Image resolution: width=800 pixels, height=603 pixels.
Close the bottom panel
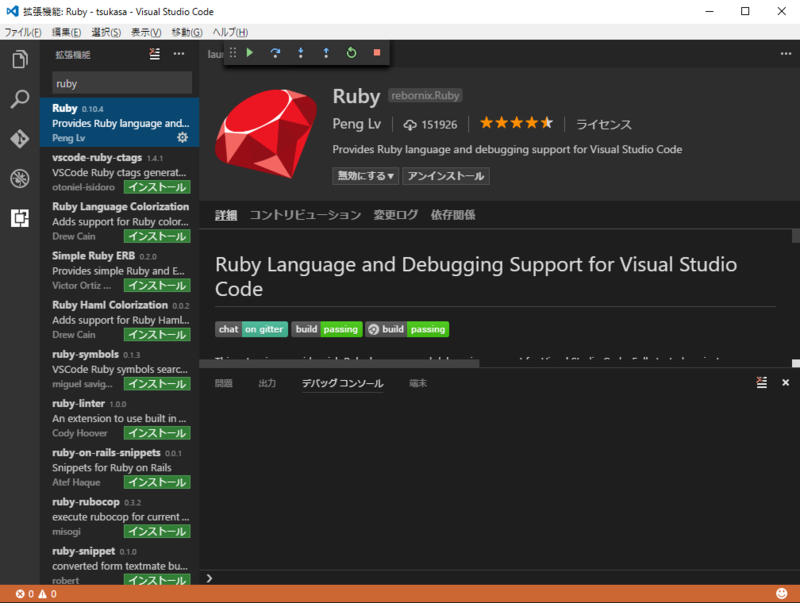tap(786, 383)
